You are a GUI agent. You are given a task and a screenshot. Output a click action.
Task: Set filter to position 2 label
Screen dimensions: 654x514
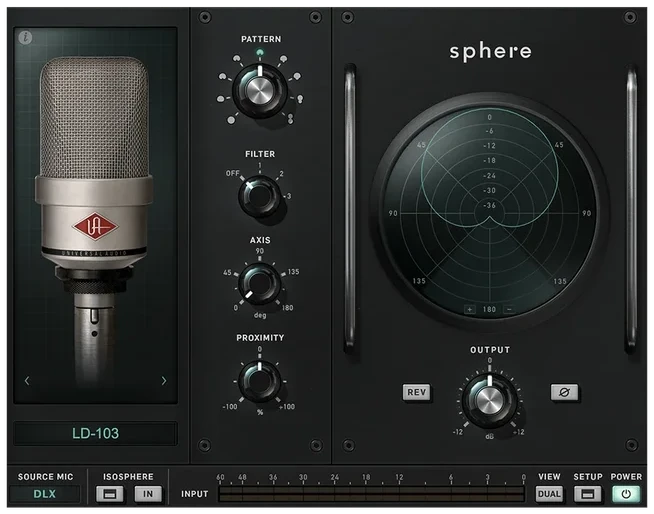(281, 174)
